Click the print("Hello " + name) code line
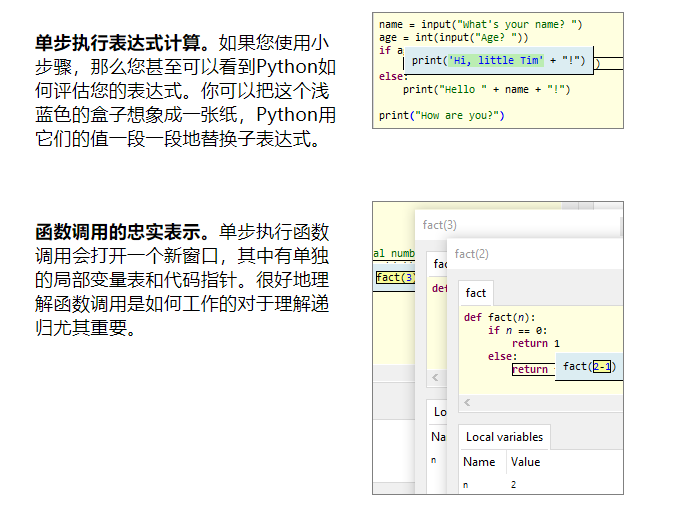 click(x=486, y=89)
